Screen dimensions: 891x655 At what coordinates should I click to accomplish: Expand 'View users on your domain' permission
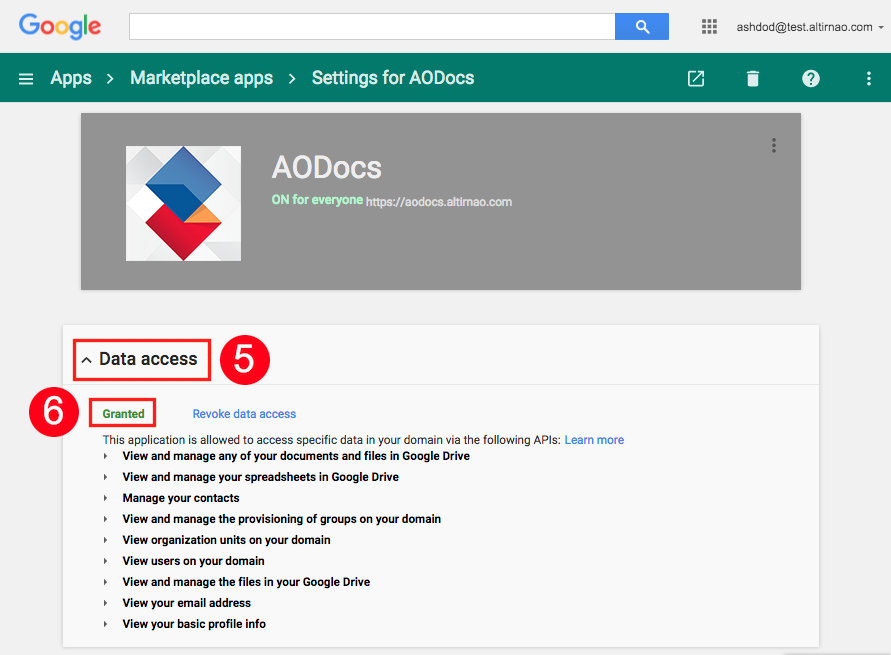(x=106, y=561)
